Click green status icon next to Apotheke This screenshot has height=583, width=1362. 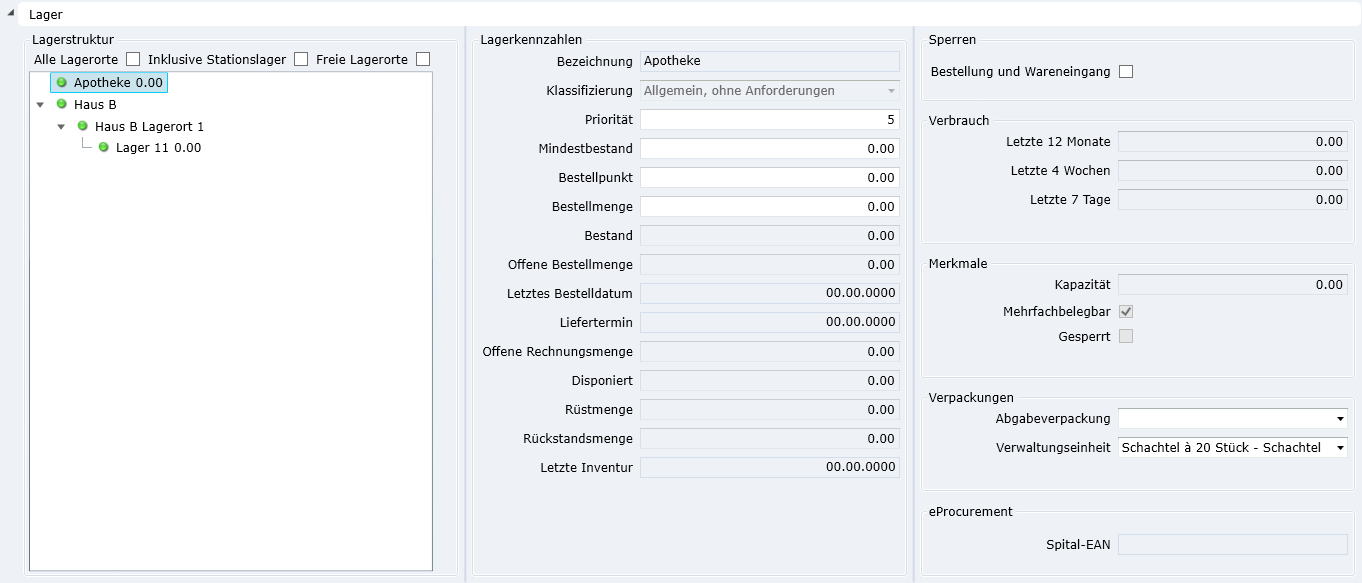62,82
